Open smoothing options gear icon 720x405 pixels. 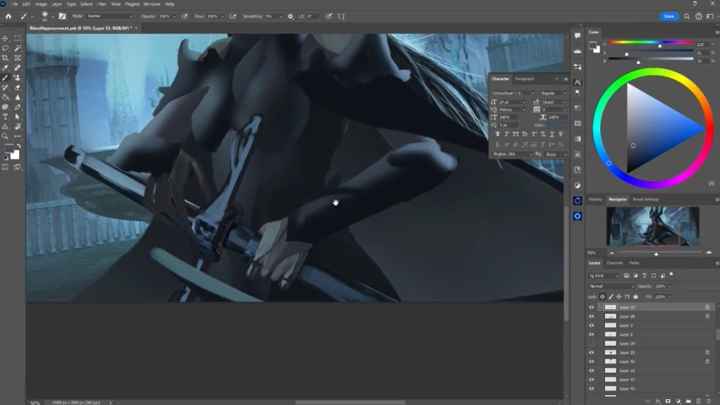pyautogui.click(x=290, y=16)
